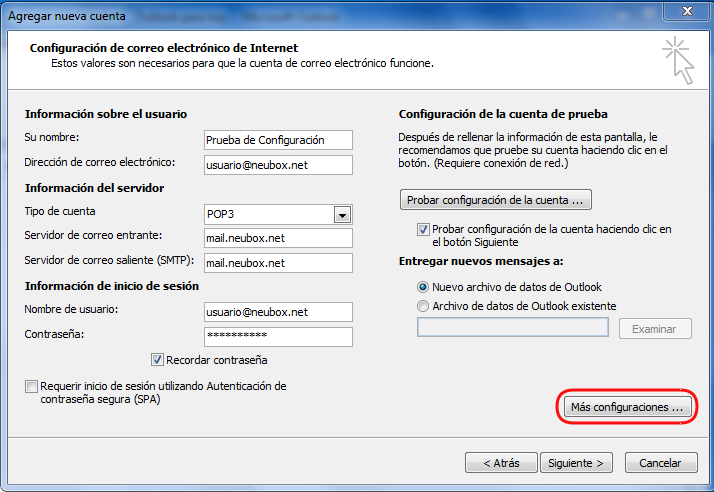Screen dimensions: 714x492
Task: Uncheck test account on Siguiente click checkbox
Action: pyautogui.click(x=423, y=229)
